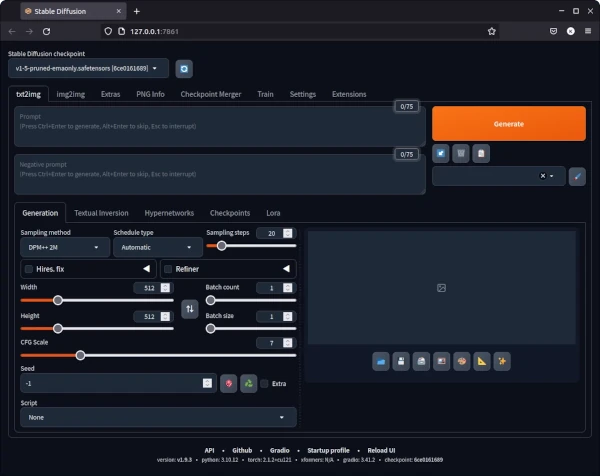600x476 pixels.
Task: Click the round extension icon beside Pocket
Action: pos(571,31)
